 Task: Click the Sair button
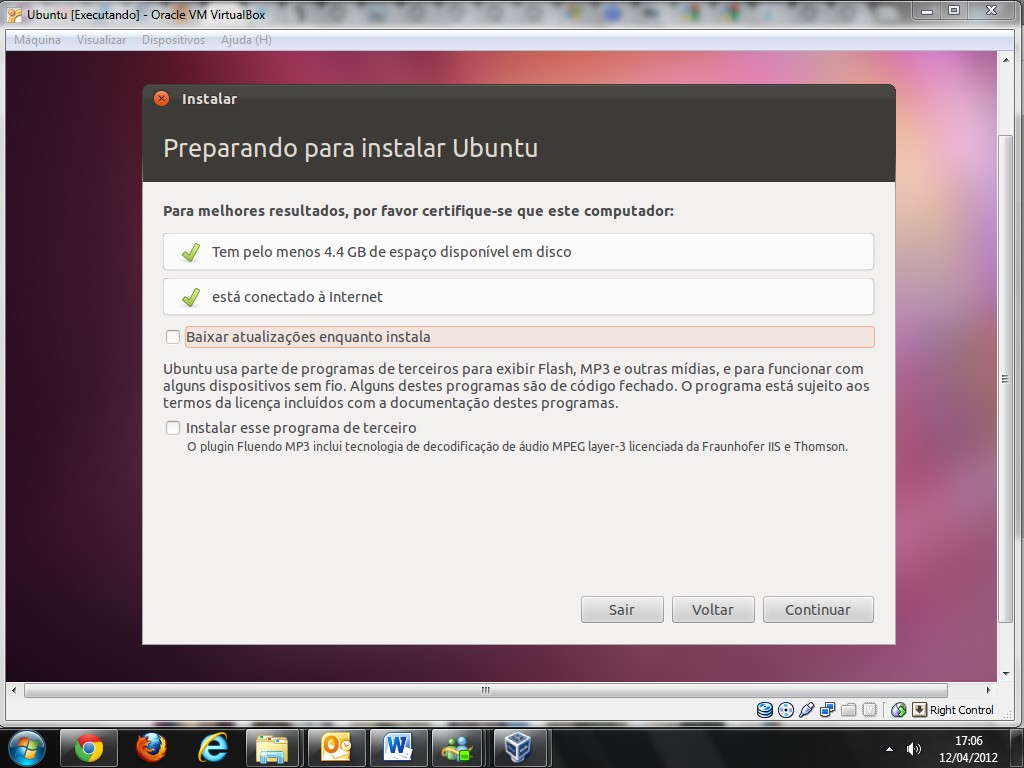click(x=622, y=610)
